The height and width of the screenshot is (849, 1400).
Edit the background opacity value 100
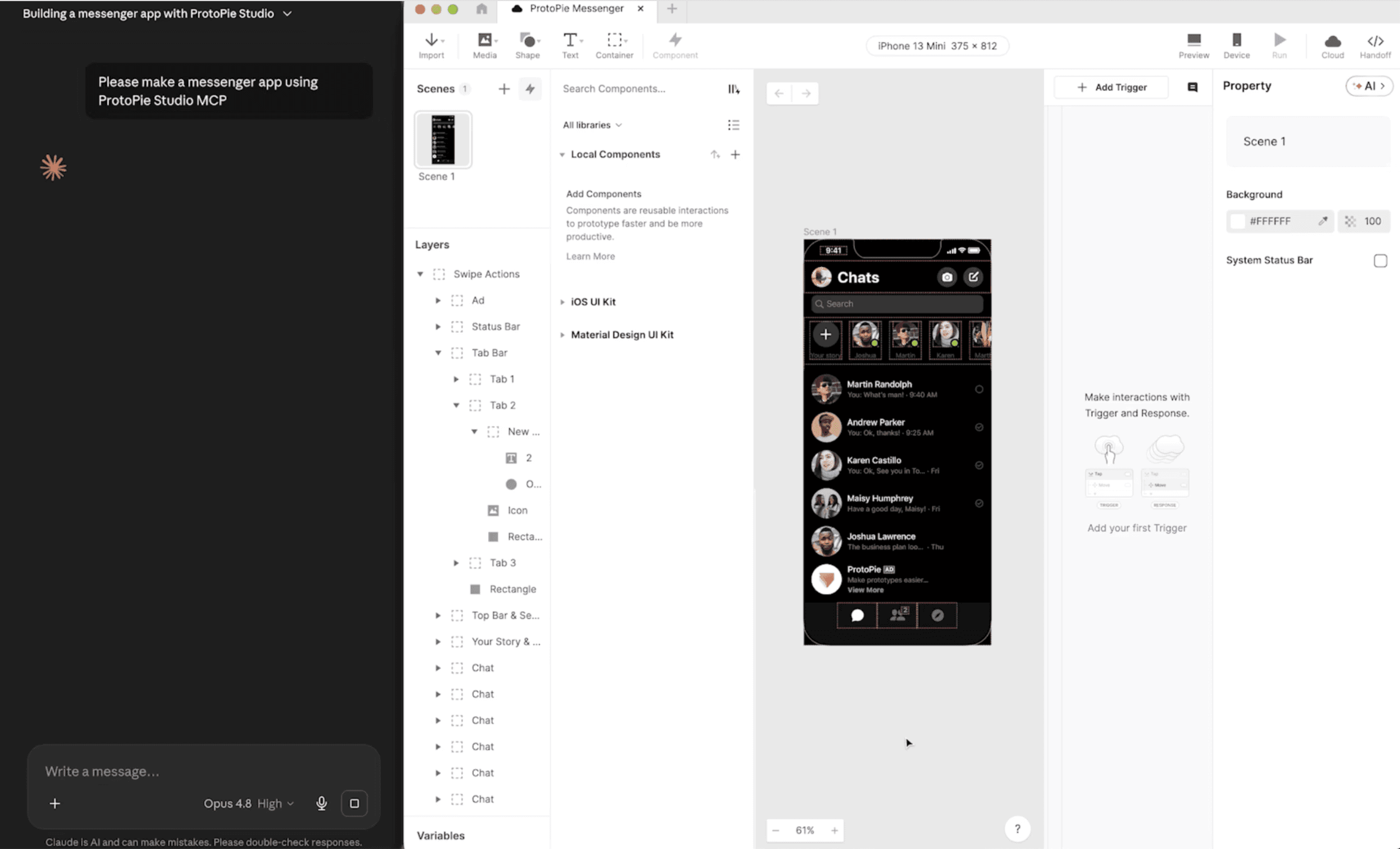(x=1372, y=221)
